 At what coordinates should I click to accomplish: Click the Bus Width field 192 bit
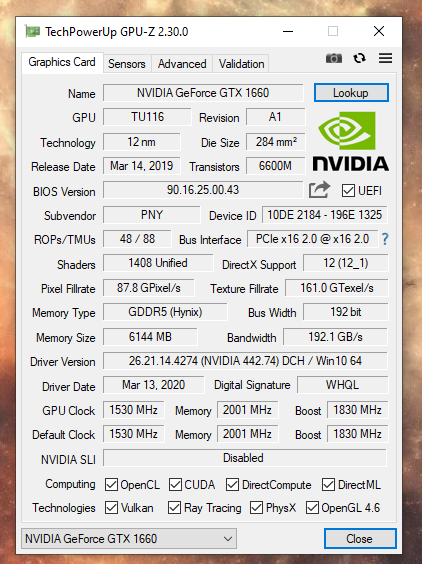(x=346, y=312)
